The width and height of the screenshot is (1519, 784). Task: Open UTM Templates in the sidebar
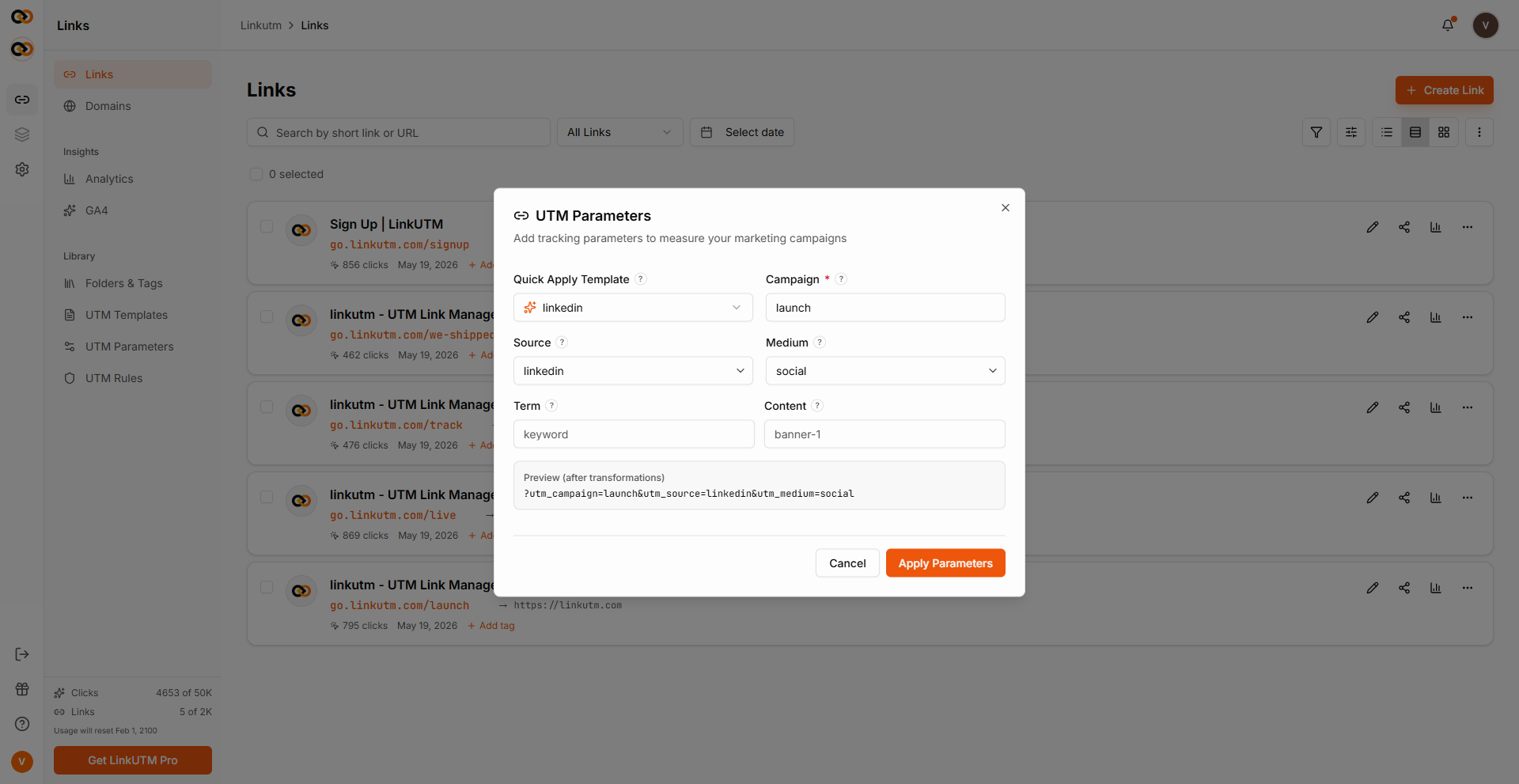pyautogui.click(x=133, y=315)
